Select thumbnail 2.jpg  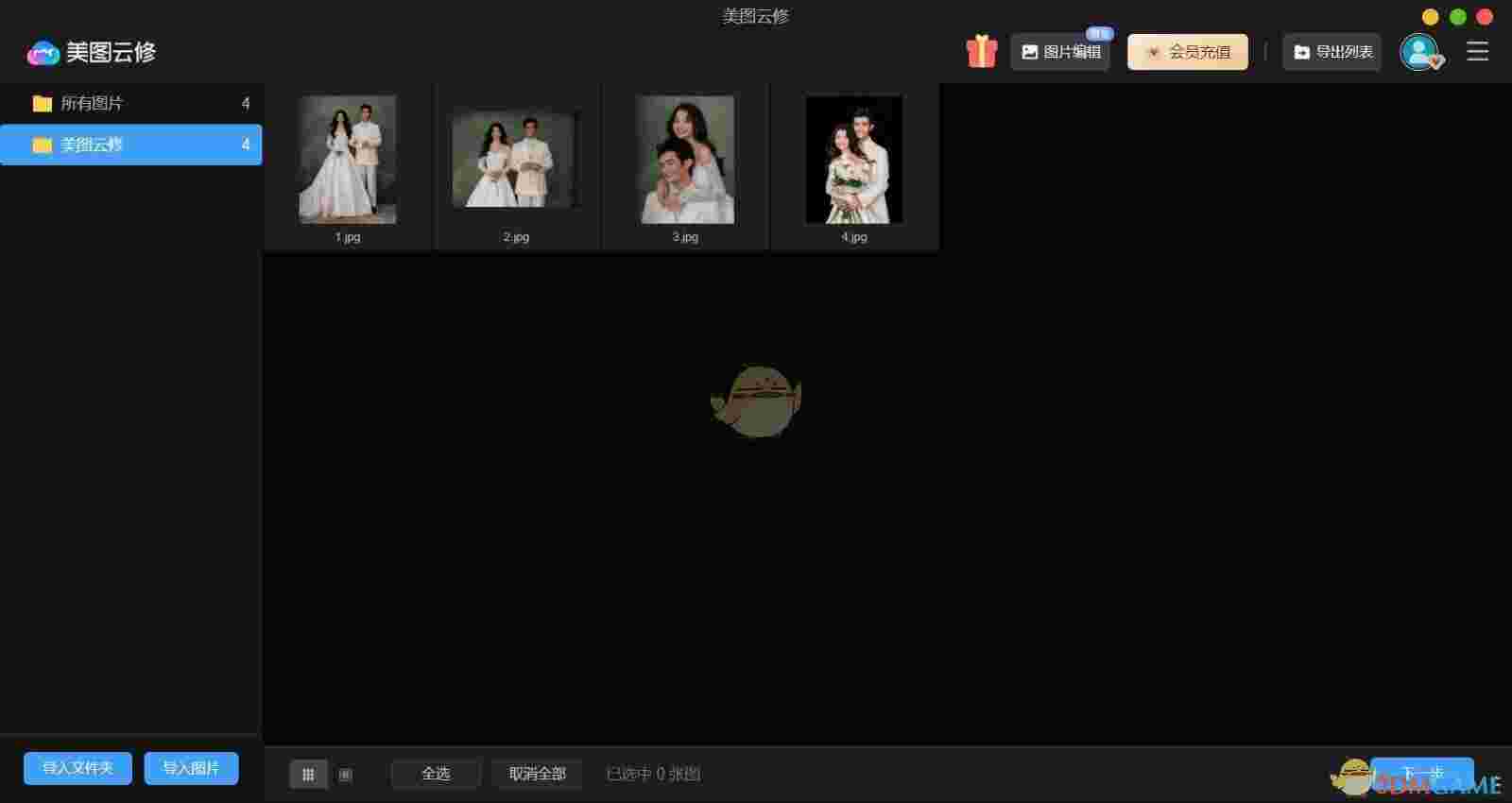516,160
